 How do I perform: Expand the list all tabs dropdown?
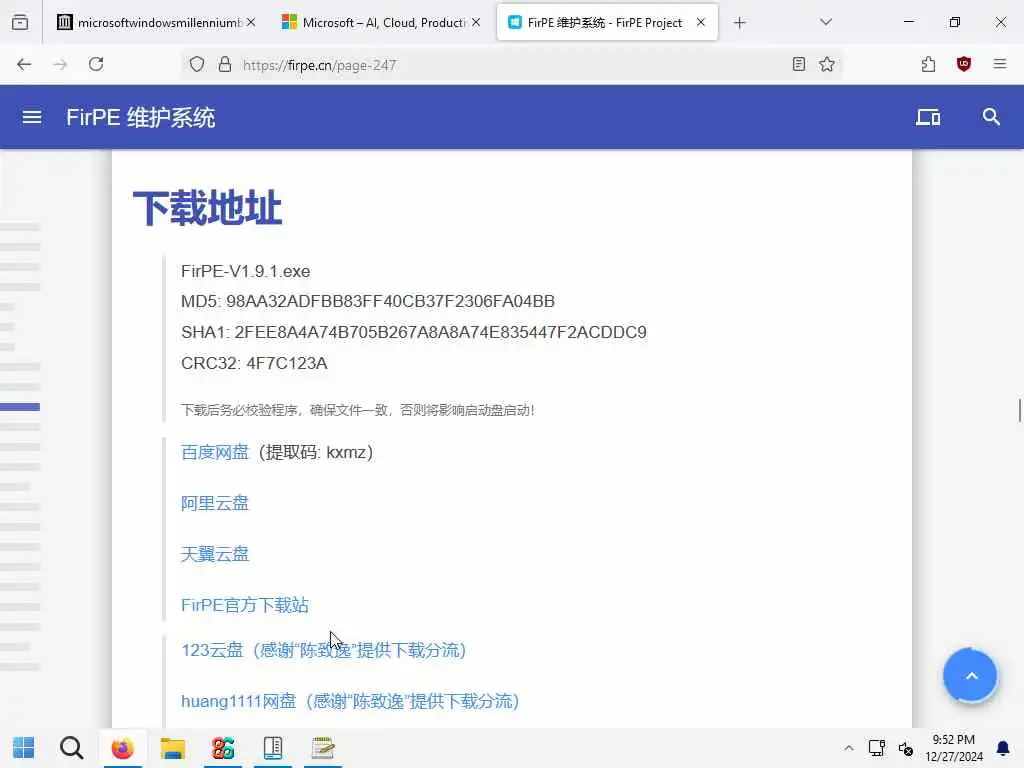click(x=825, y=22)
